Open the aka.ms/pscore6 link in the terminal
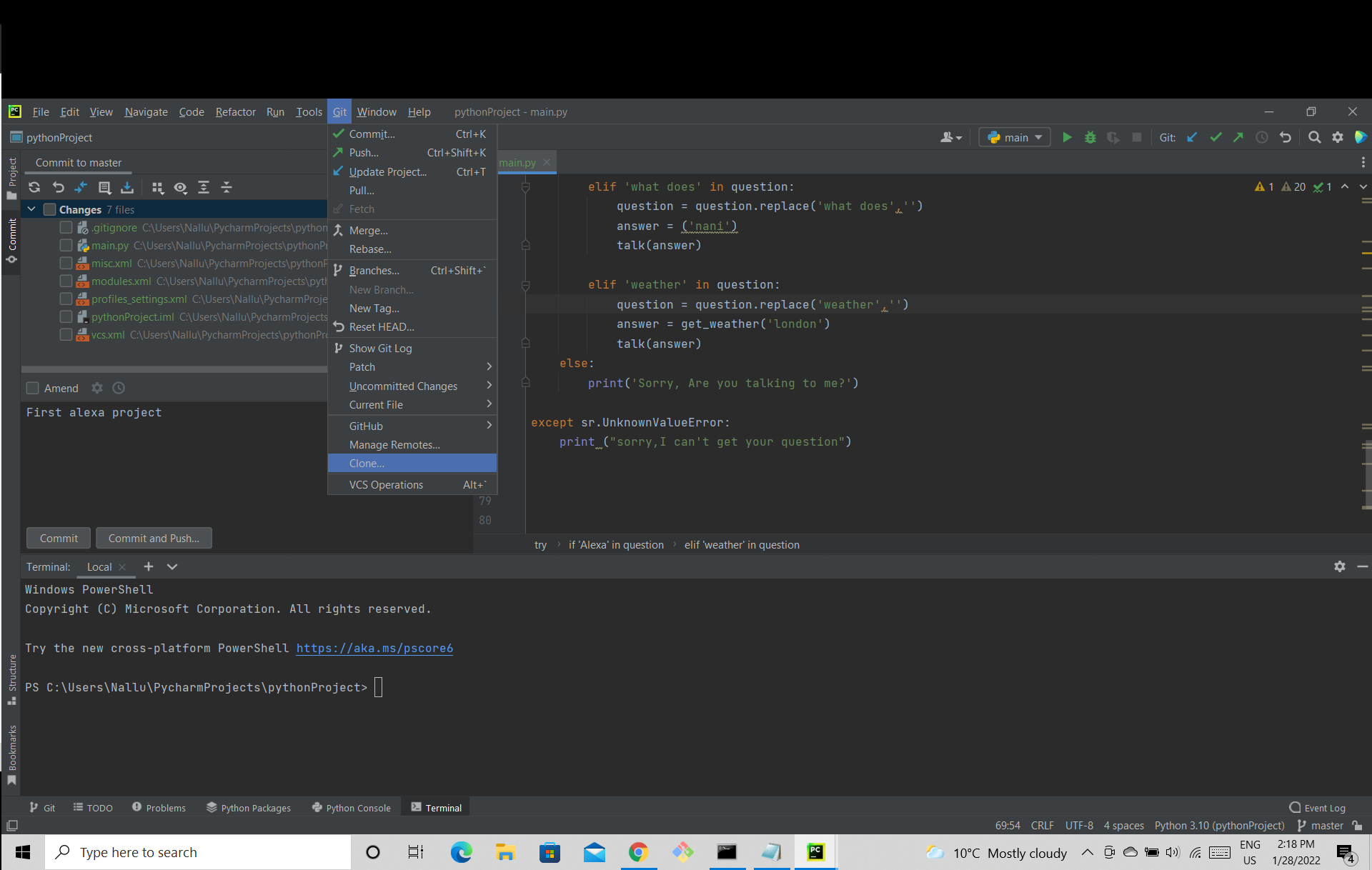 point(374,648)
